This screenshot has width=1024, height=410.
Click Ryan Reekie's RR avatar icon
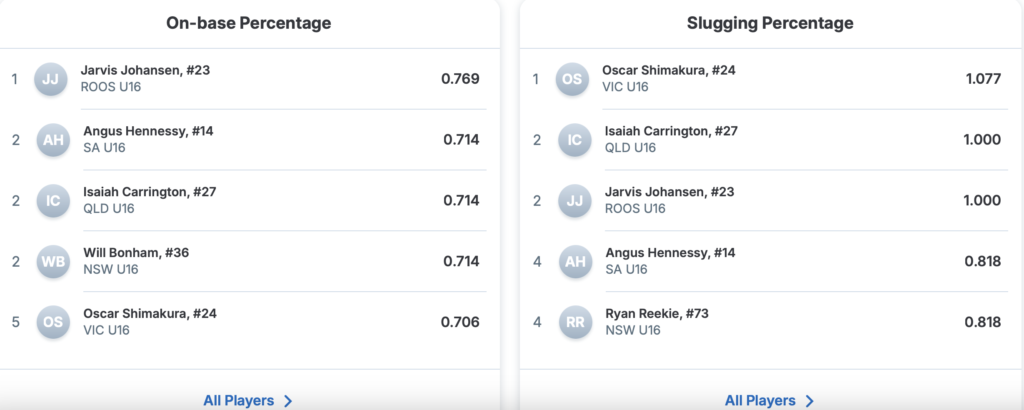[575, 322]
